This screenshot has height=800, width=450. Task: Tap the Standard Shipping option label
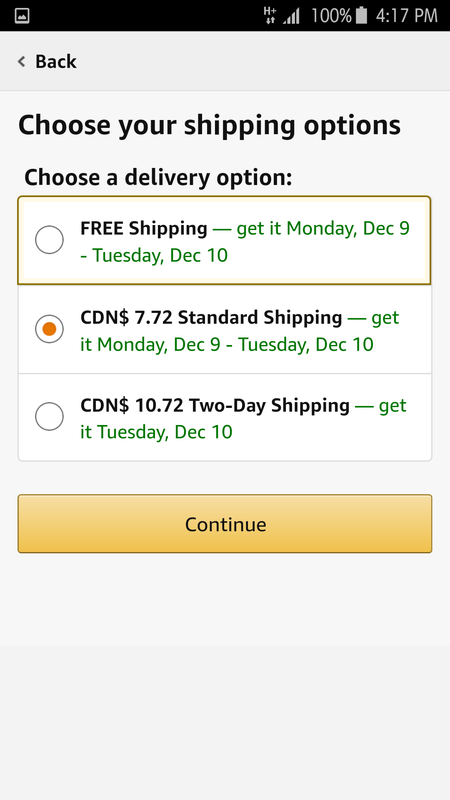(211, 317)
